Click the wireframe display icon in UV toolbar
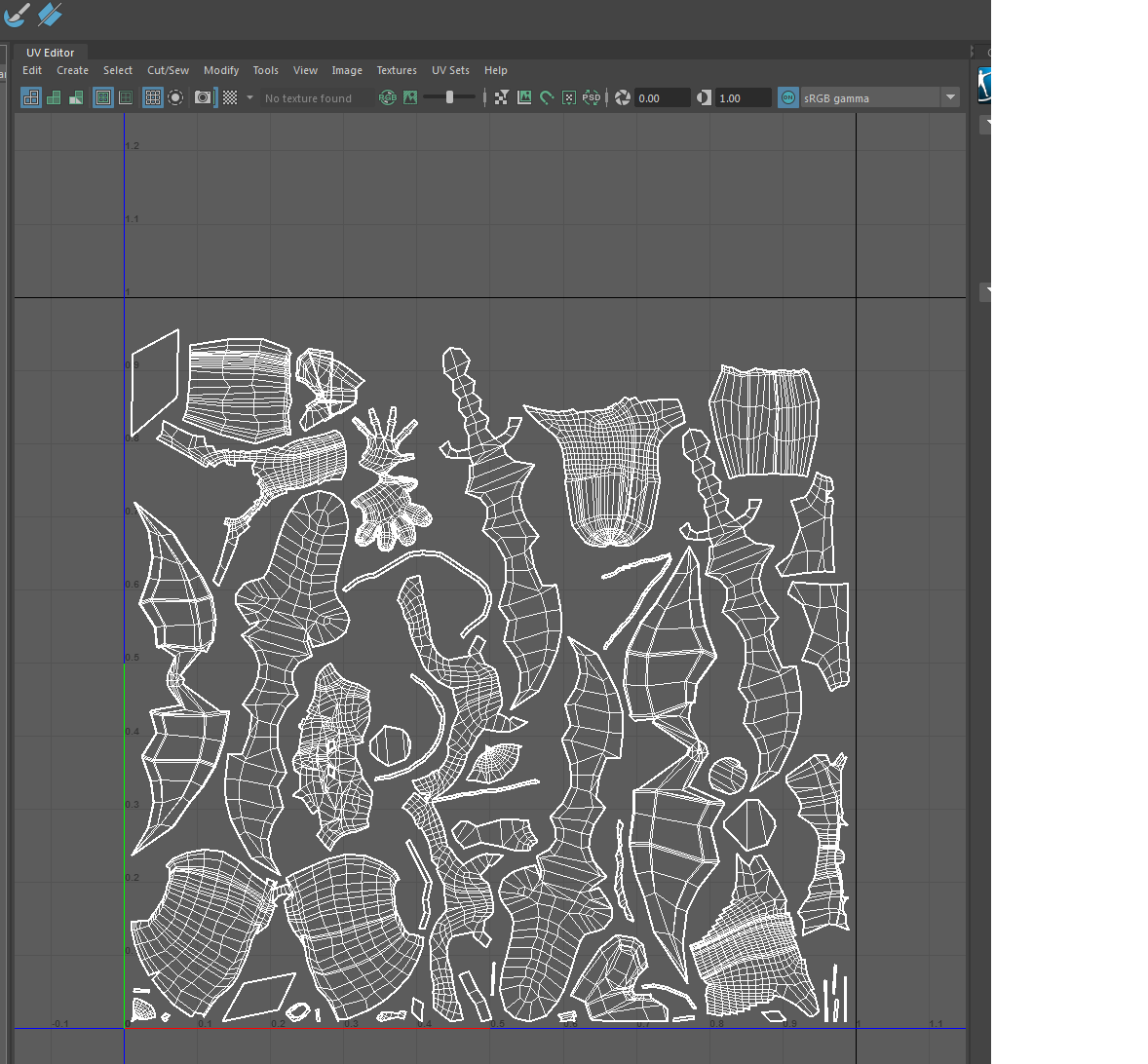 click(x=31, y=97)
